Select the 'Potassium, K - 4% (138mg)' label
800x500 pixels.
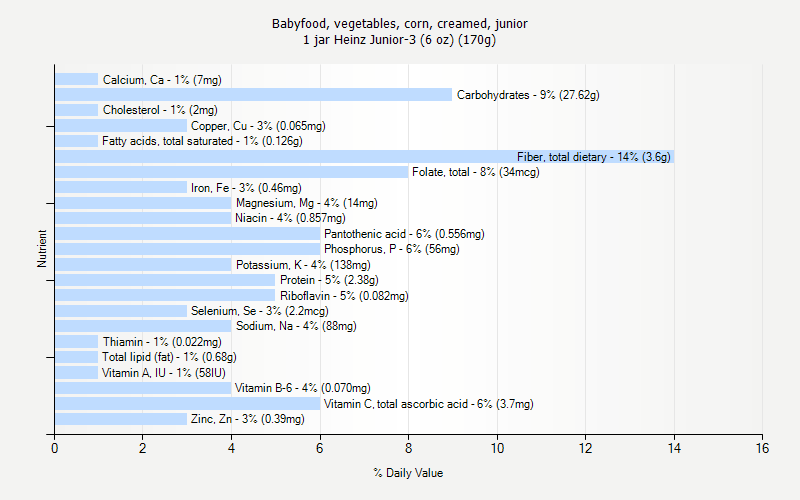click(303, 265)
